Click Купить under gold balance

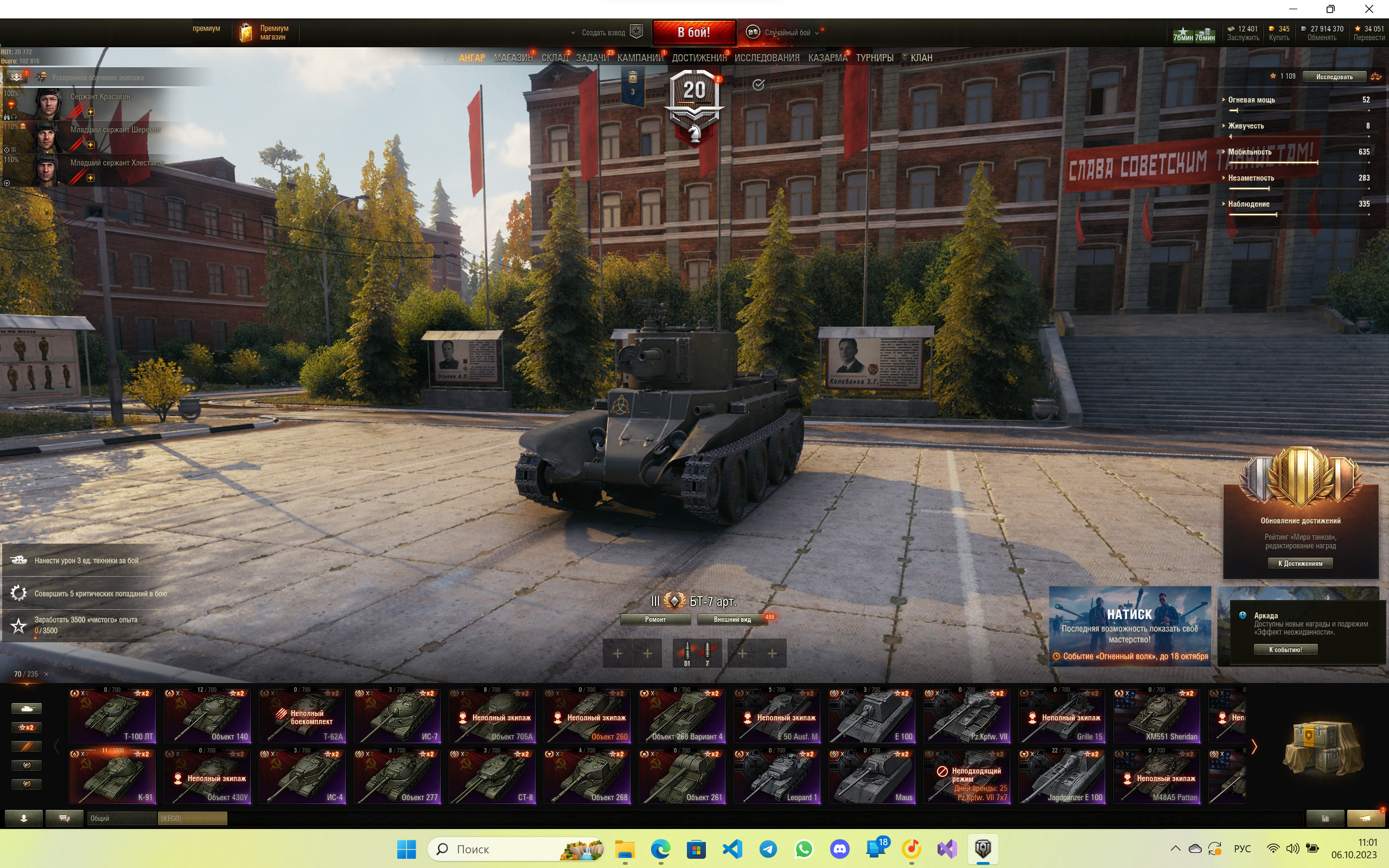tap(1279, 38)
